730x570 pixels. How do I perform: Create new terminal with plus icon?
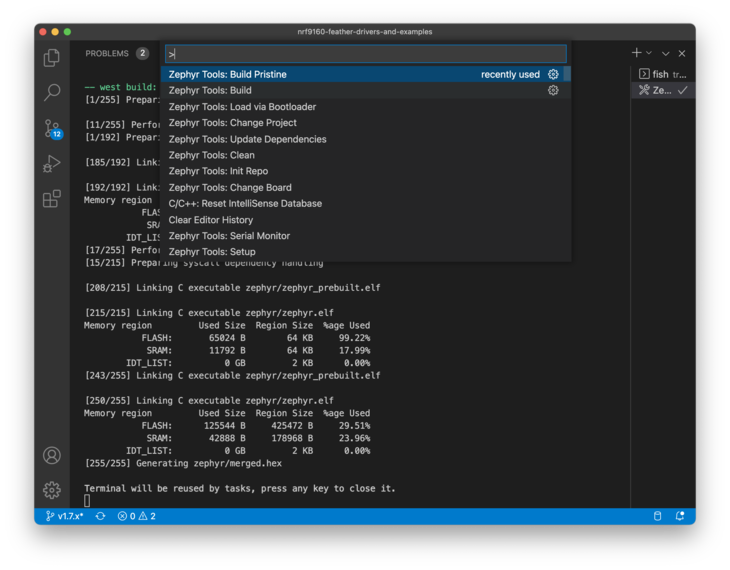coord(636,53)
